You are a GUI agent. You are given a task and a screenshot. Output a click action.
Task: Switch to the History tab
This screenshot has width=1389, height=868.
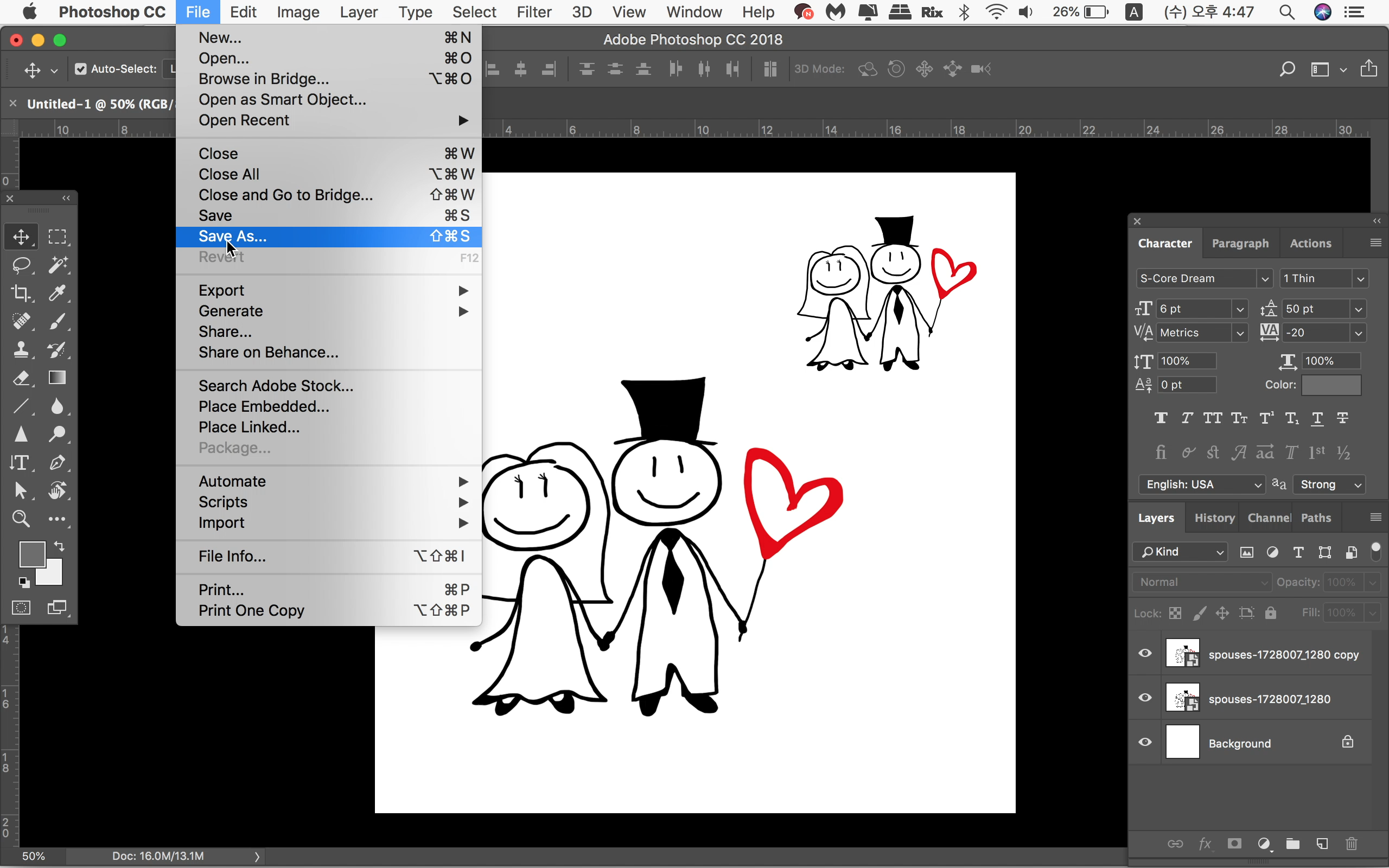[1214, 518]
